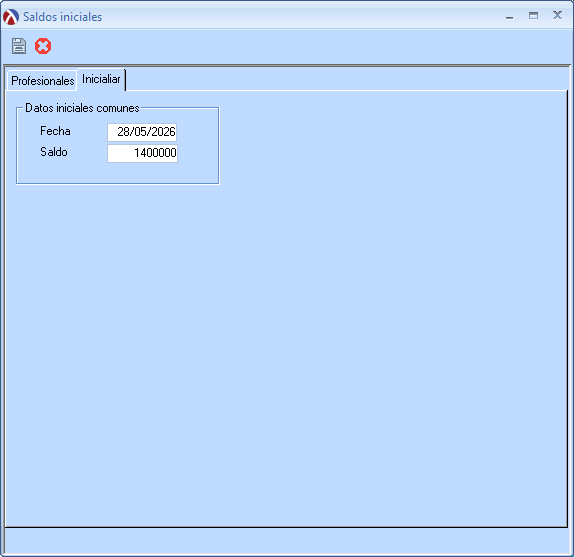Screen dimensions: 574x557
Task: Switch to the Profesionales tab
Action: tap(42, 81)
